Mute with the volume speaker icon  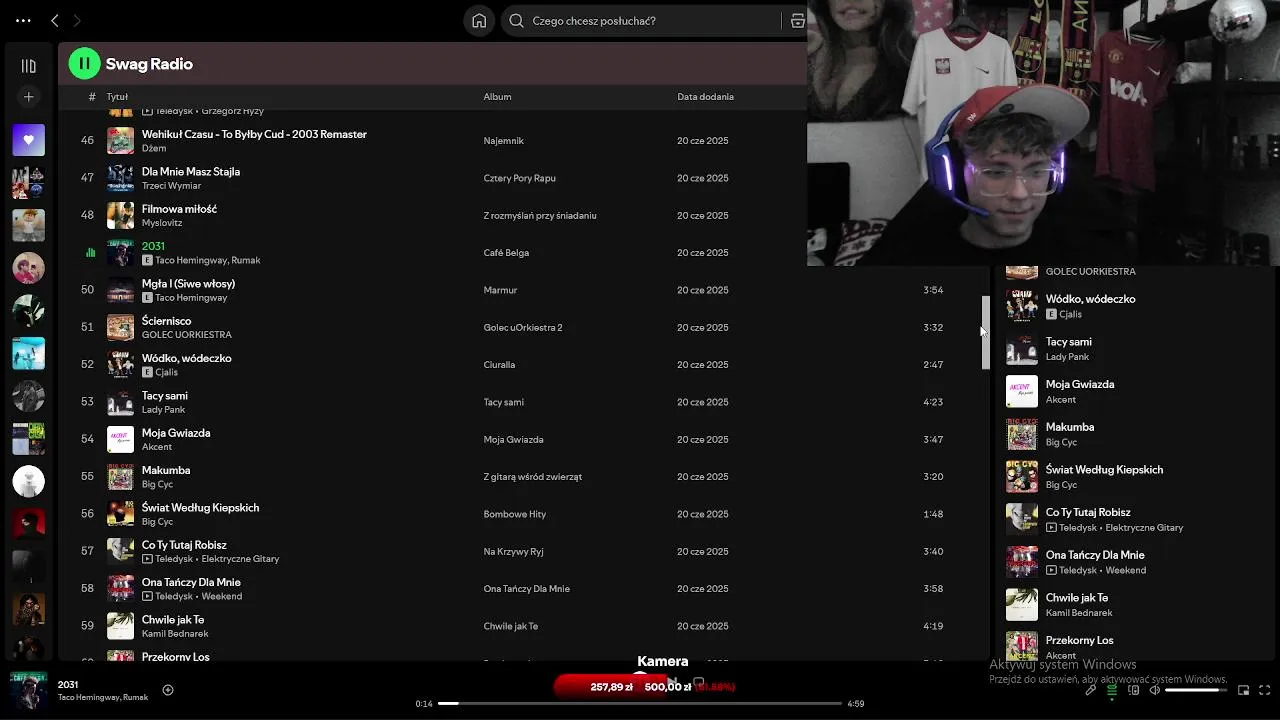(x=1155, y=690)
